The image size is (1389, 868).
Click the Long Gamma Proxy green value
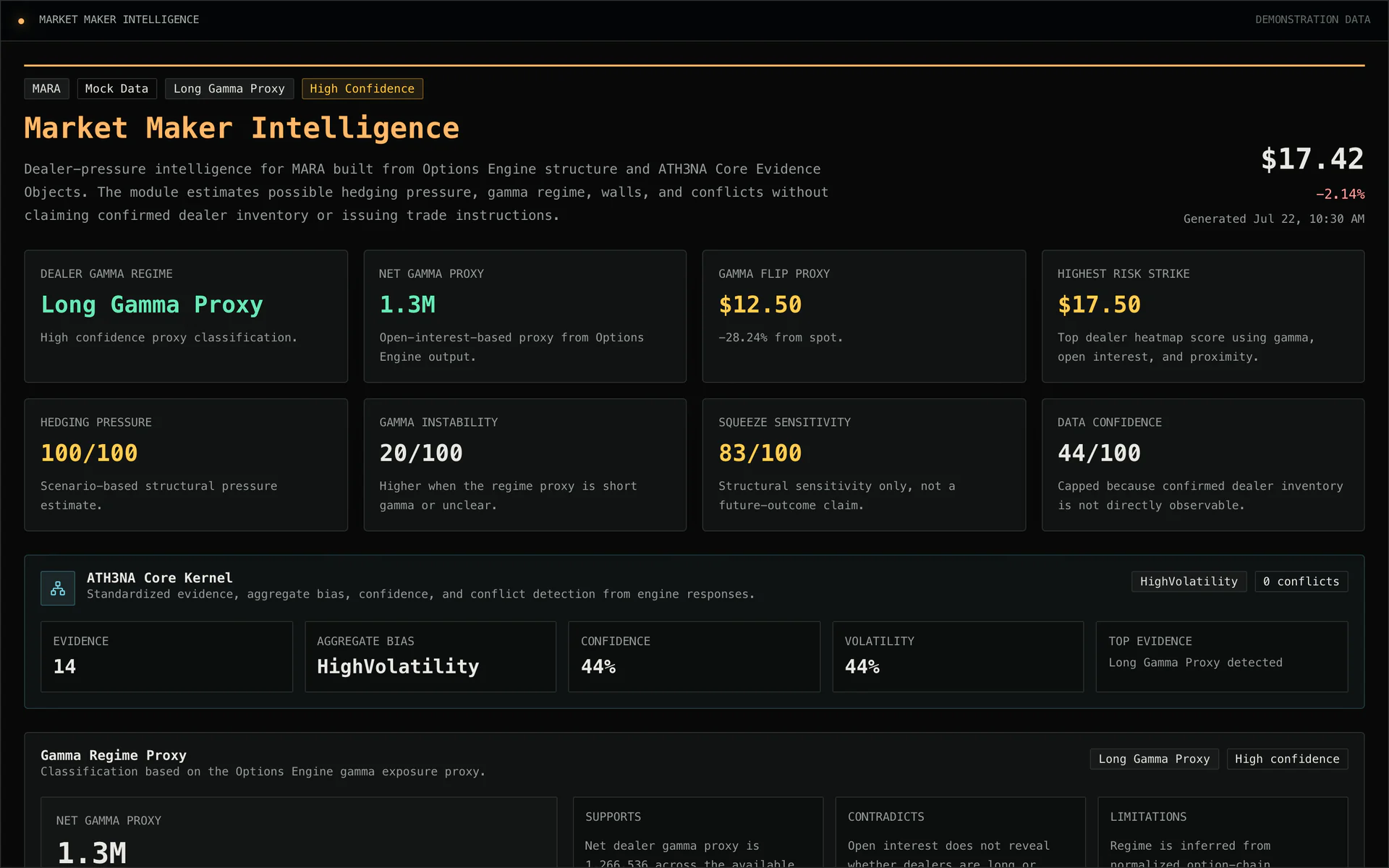(152, 305)
